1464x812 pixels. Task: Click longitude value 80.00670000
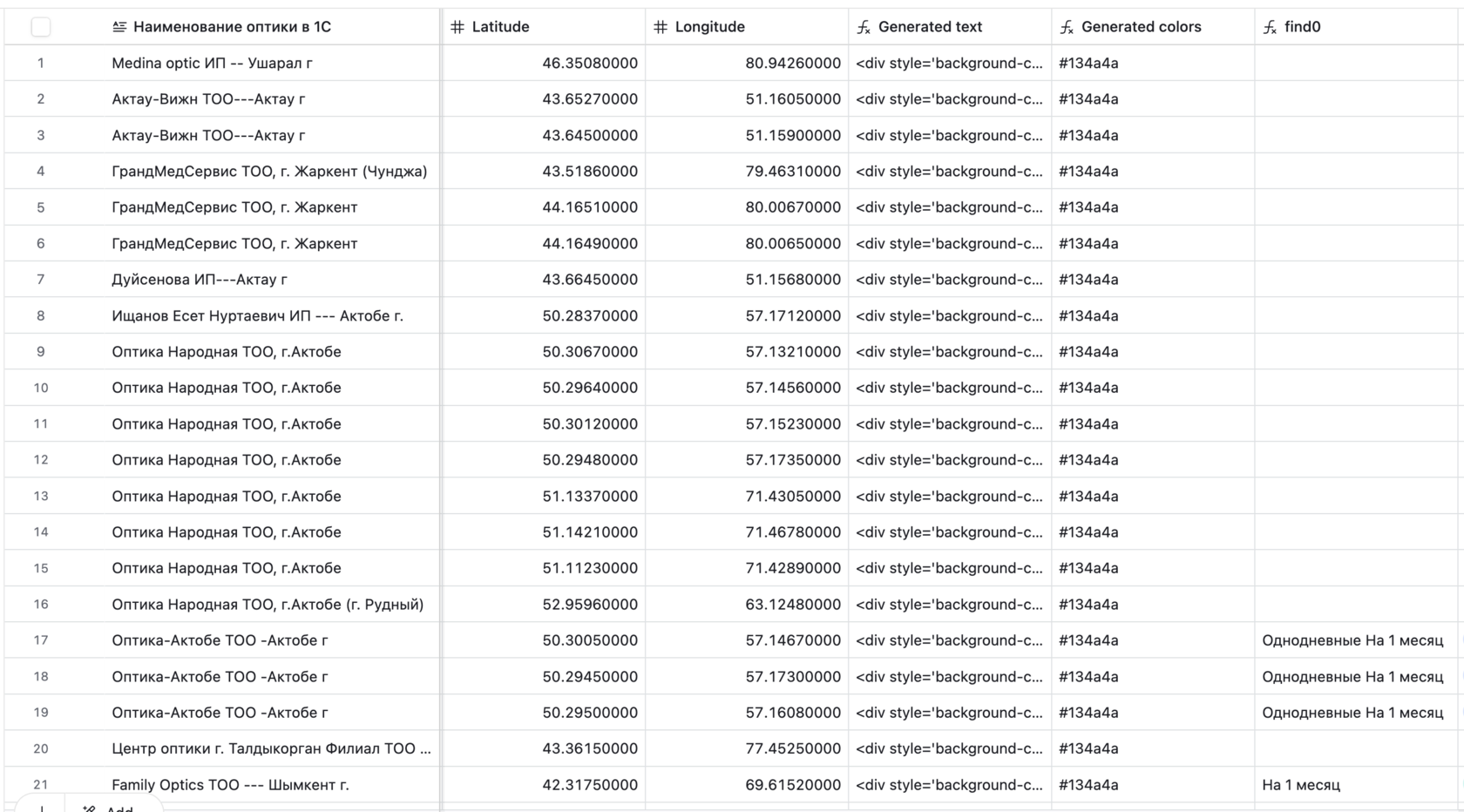[x=793, y=207]
